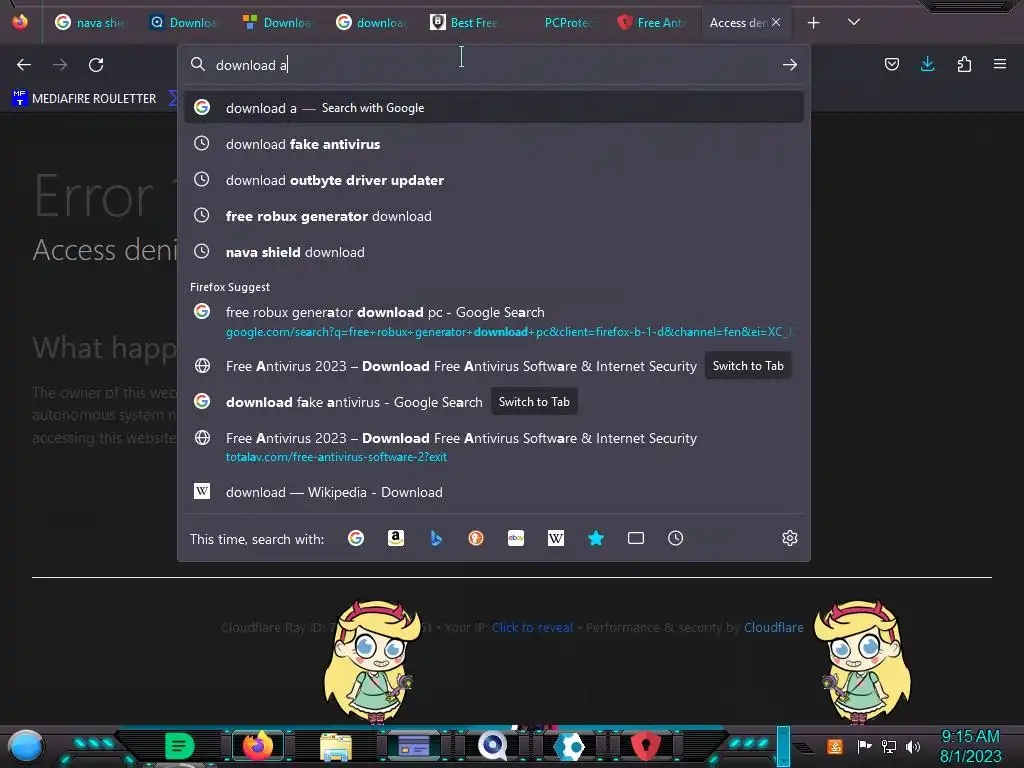Click the go arrow in the address bar
The width and height of the screenshot is (1024, 768).
click(790, 65)
